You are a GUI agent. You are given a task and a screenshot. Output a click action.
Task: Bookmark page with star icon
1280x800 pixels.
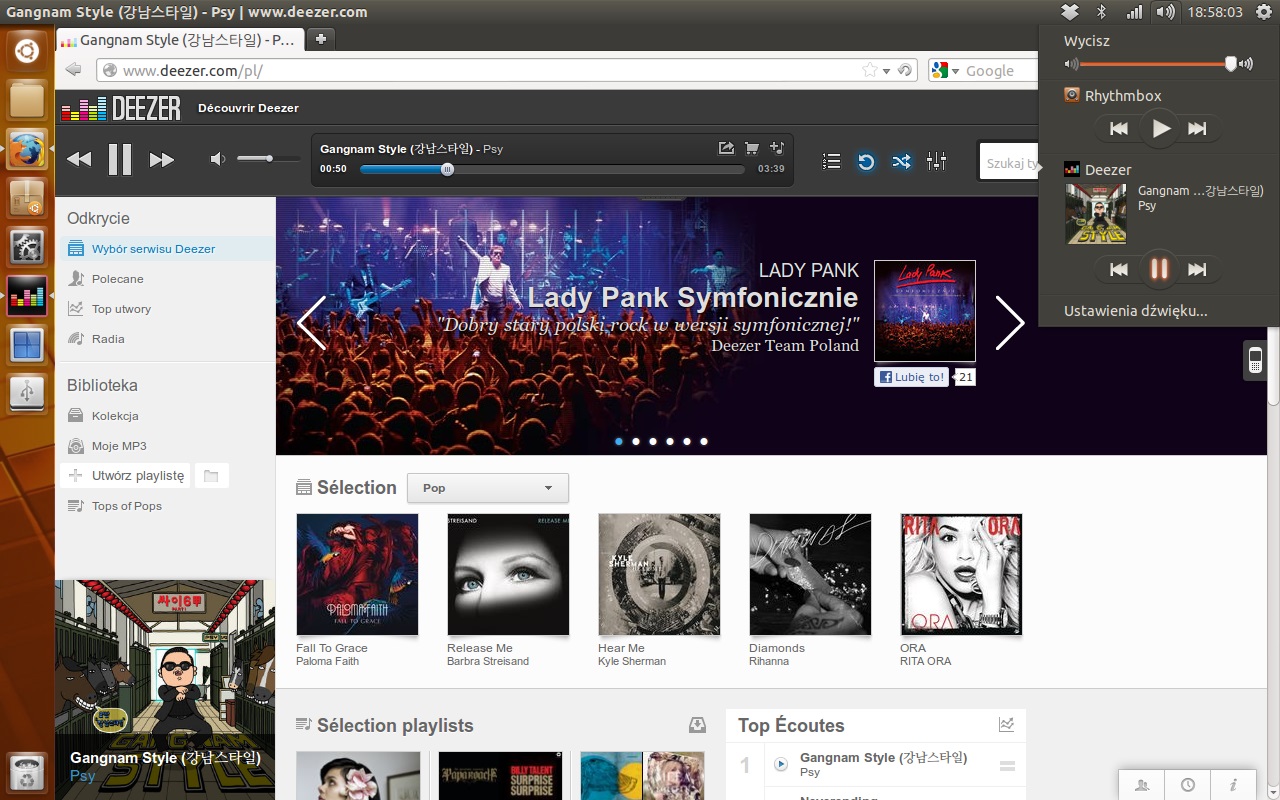(870, 71)
